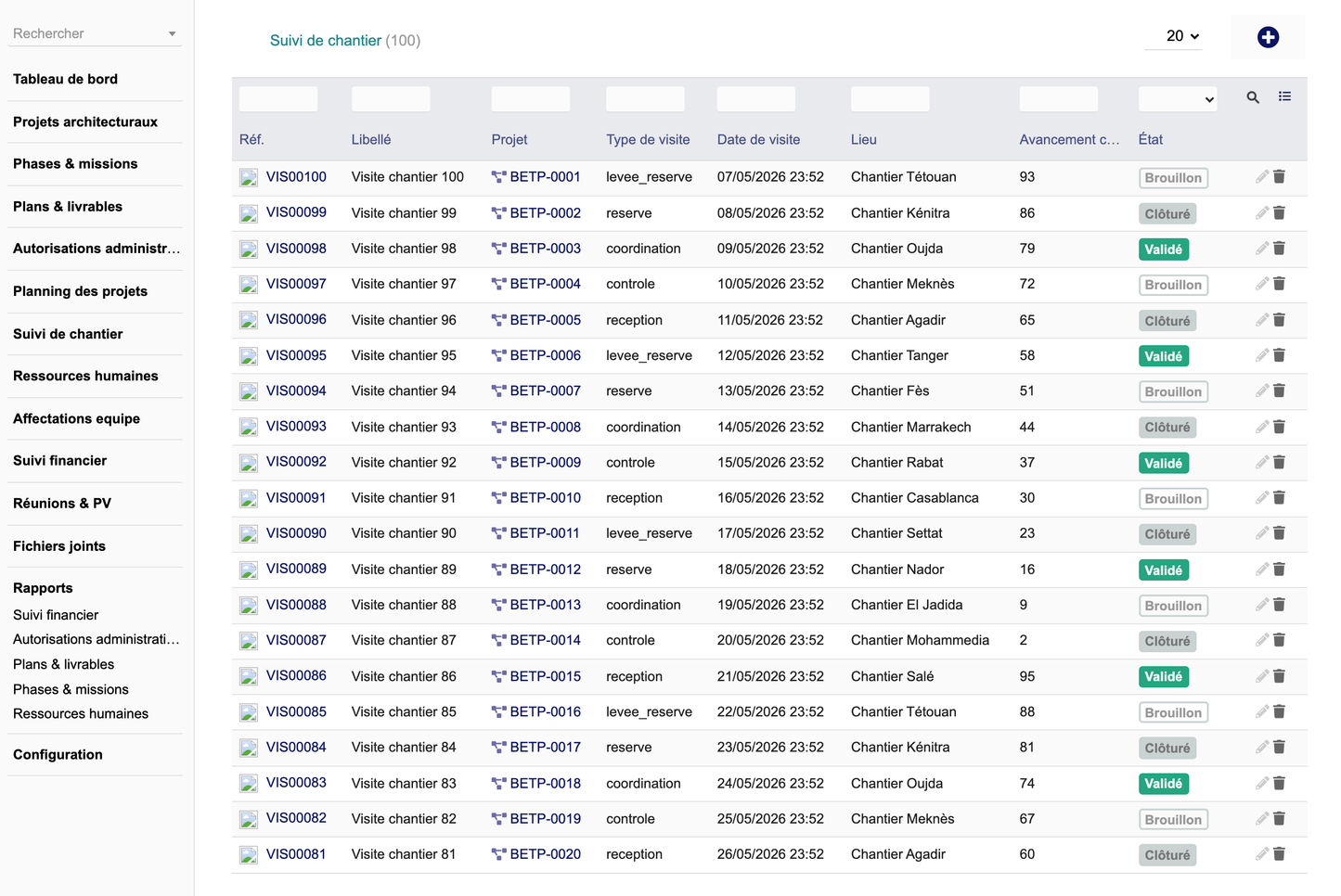Select Planning des projets menu

click(80, 291)
